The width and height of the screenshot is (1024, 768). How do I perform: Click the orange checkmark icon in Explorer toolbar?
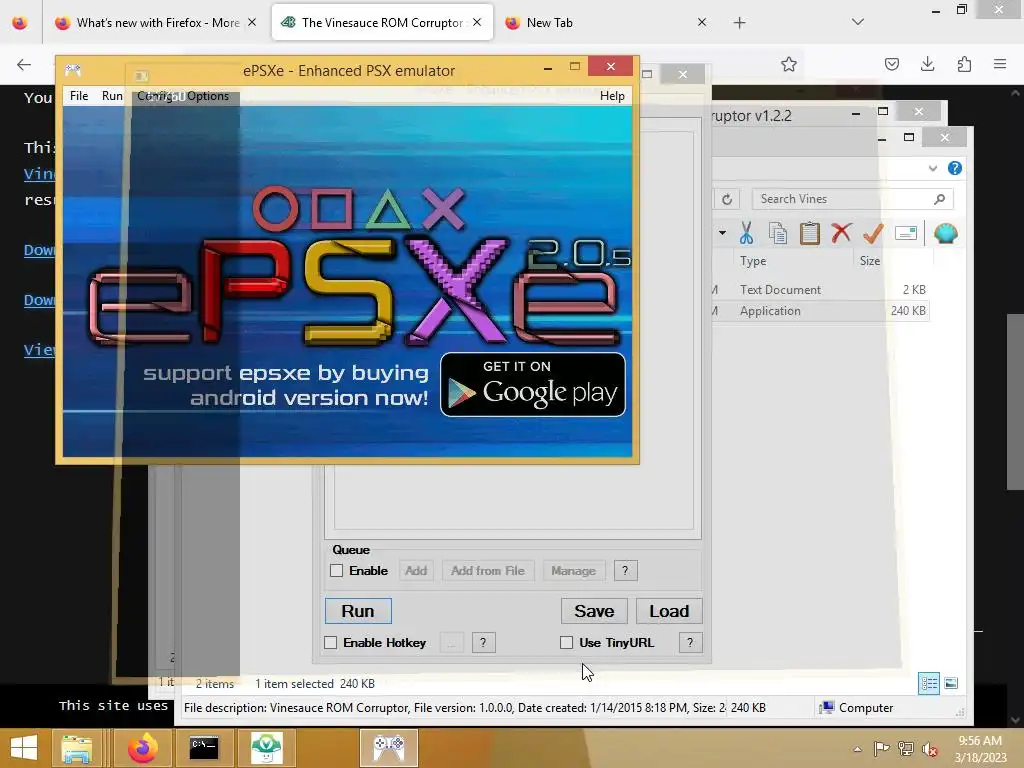click(x=873, y=232)
